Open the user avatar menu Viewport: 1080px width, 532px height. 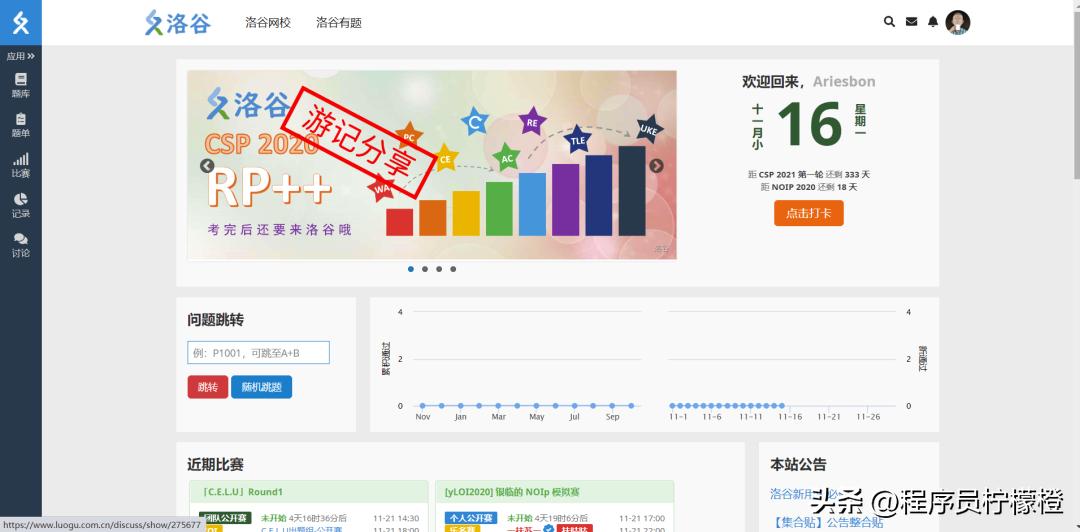pos(957,22)
